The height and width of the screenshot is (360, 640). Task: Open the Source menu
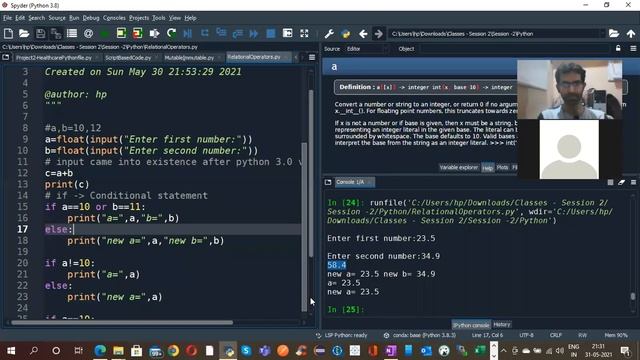coord(57,18)
